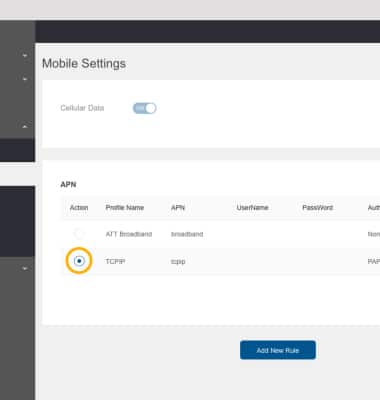
Task: Click the PassWord column header
Action: tap(317, 208)
